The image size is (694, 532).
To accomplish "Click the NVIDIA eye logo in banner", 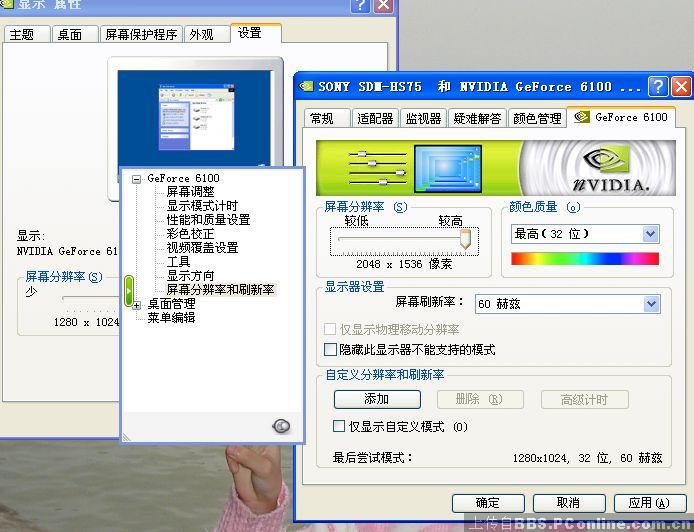I will pyautogui.click(x=607, y=158).
